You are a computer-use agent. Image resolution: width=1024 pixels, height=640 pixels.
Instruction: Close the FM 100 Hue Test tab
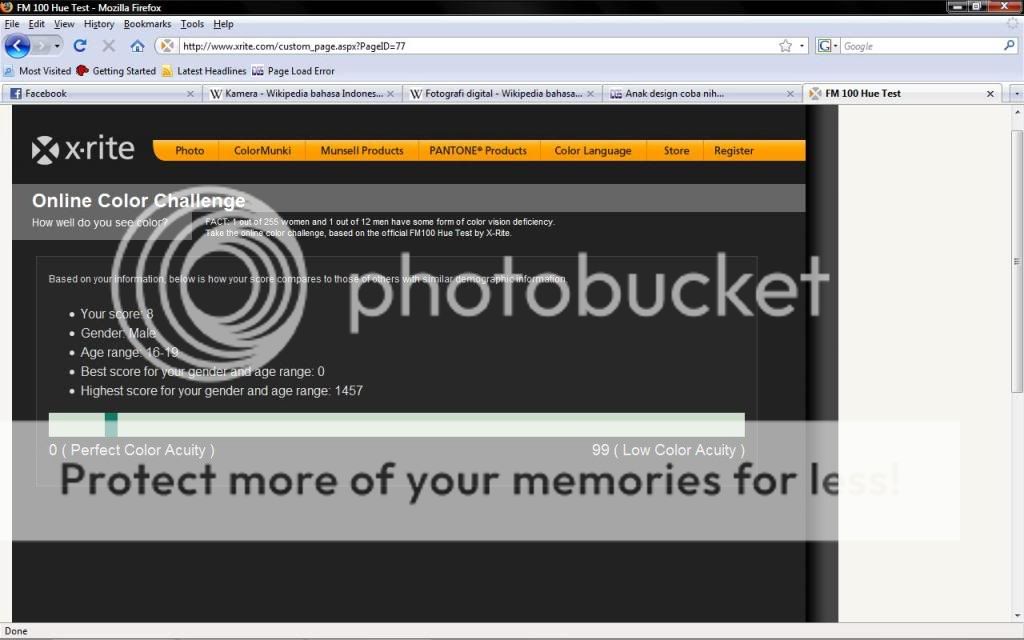[x=990, y=94]
